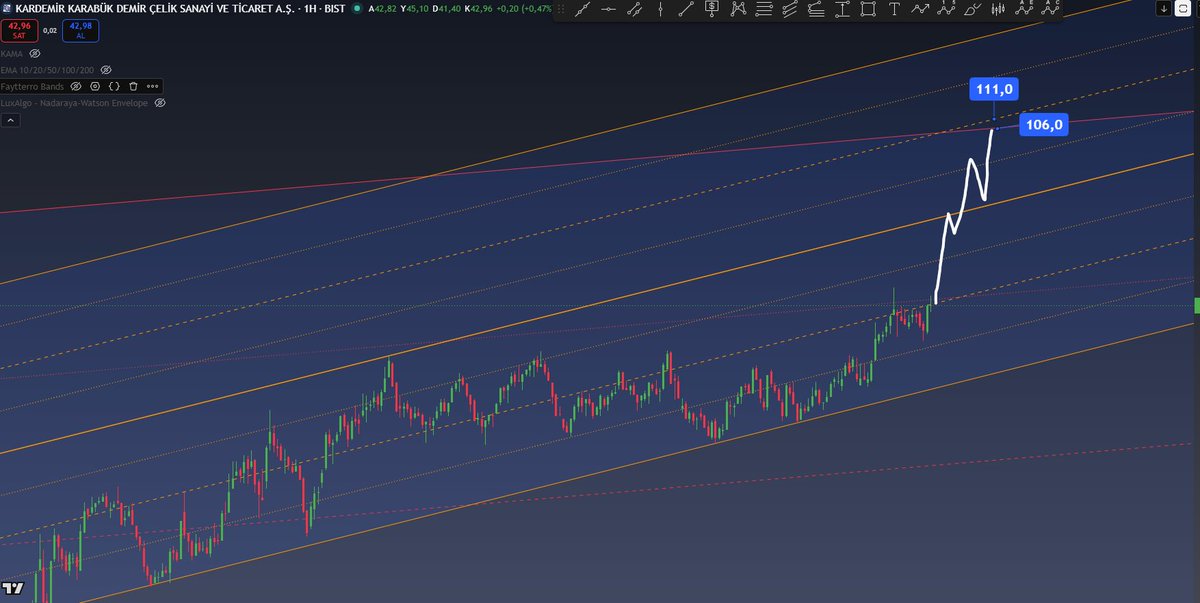Select the trend line drawing tool
Image resolution: width=1200 pixels, height=603 pixels.
click(x=583, y=8)
